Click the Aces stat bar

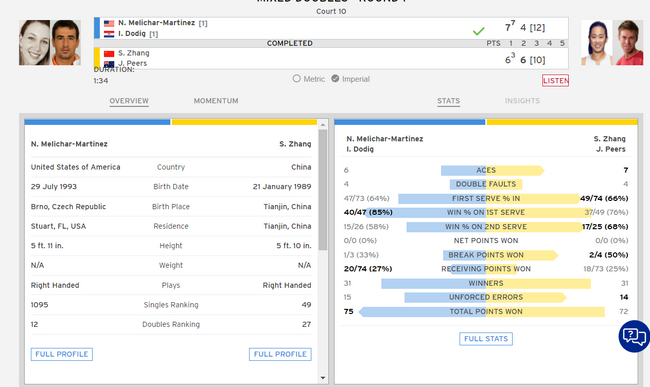coord(492,170)
